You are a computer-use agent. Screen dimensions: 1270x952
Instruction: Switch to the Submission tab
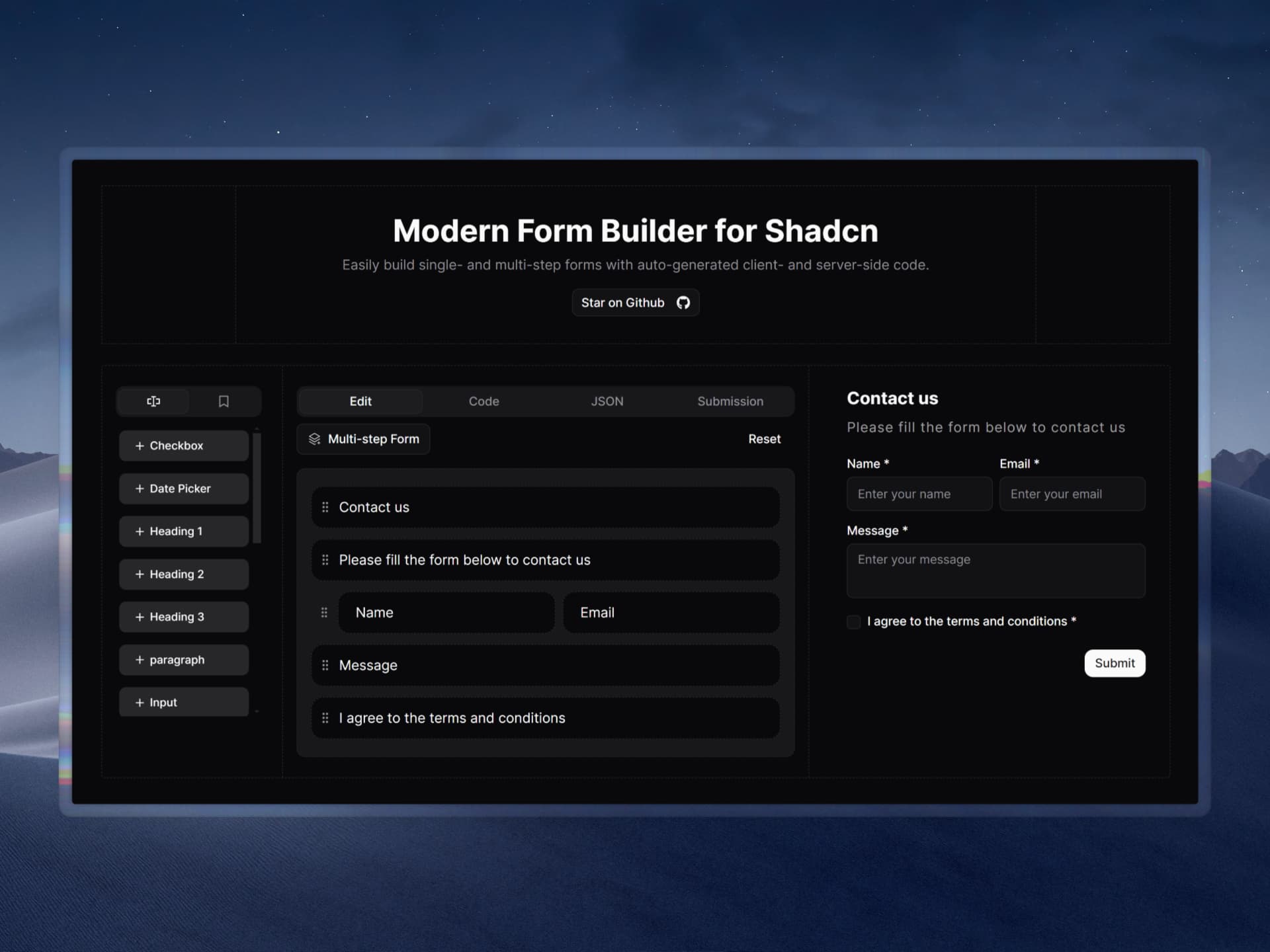tap(730, 401)
